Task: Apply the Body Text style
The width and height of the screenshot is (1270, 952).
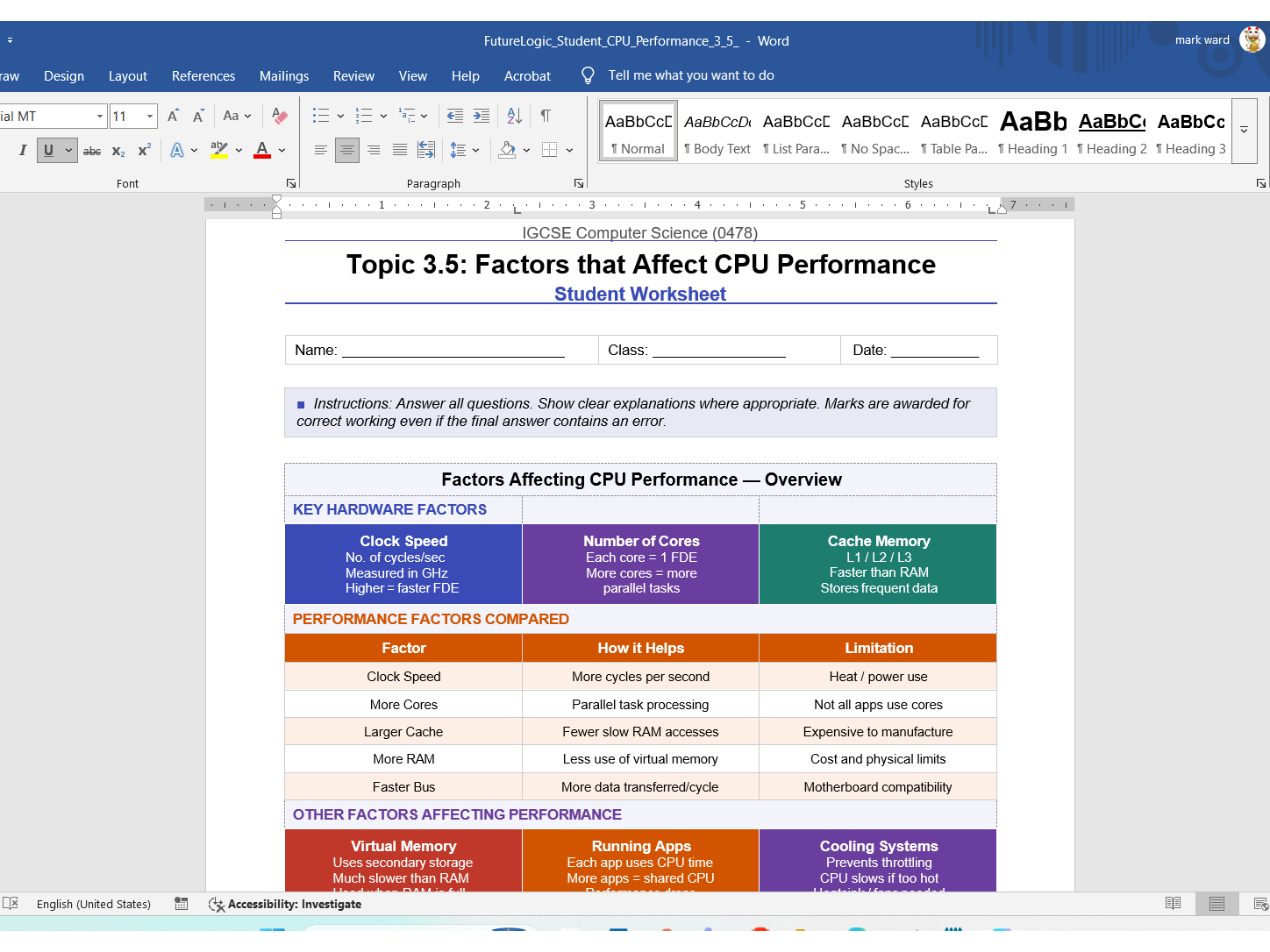Action: 717,131
